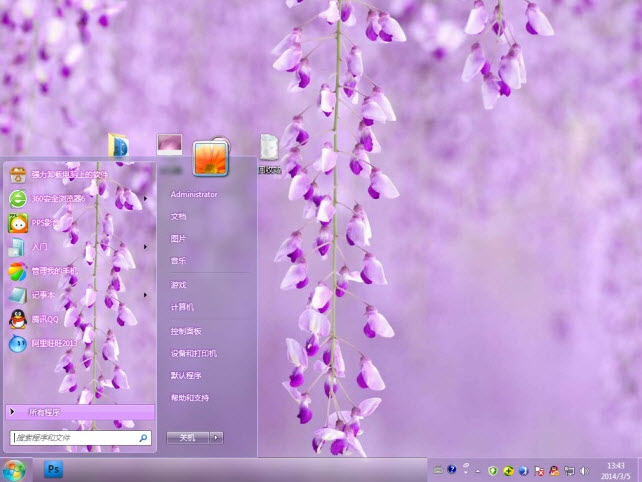
Task: Expand 所有程序 to show all programs
Action: click(x=45, y=412)
